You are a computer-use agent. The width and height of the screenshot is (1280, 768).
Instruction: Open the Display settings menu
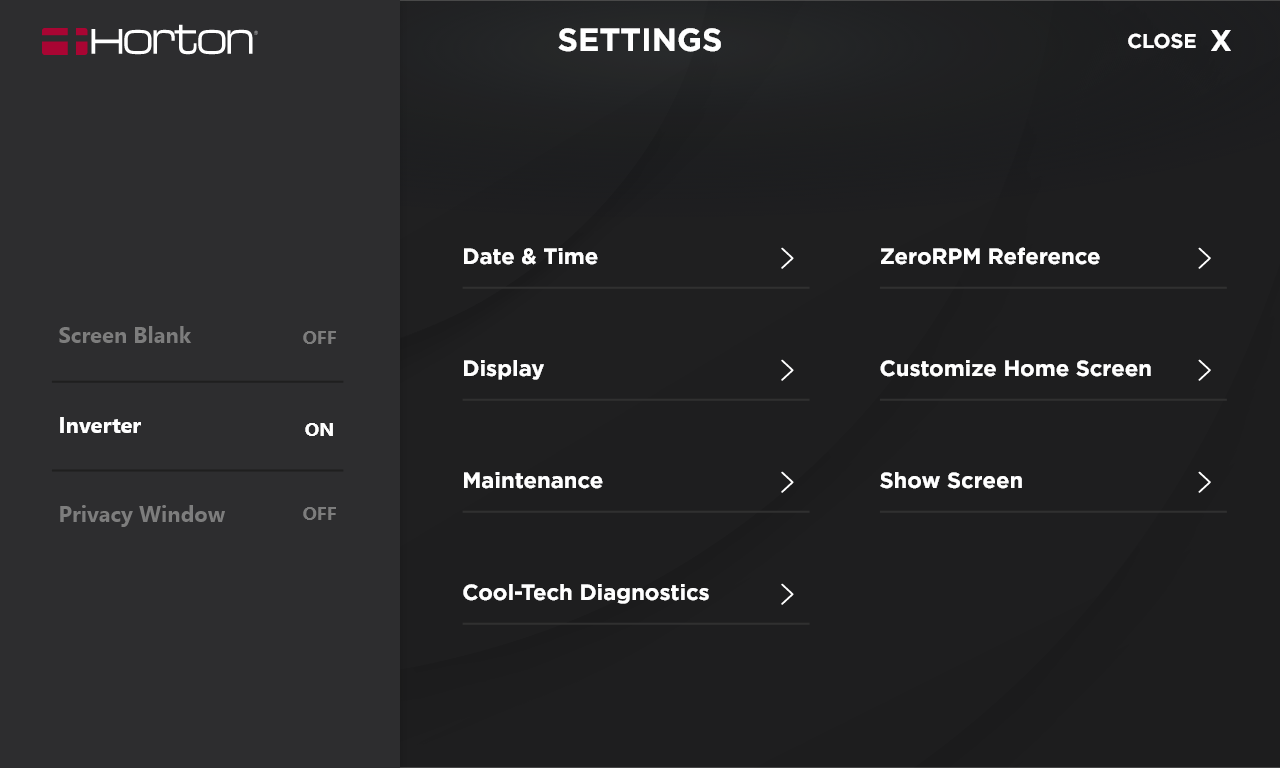click(503, 369)
